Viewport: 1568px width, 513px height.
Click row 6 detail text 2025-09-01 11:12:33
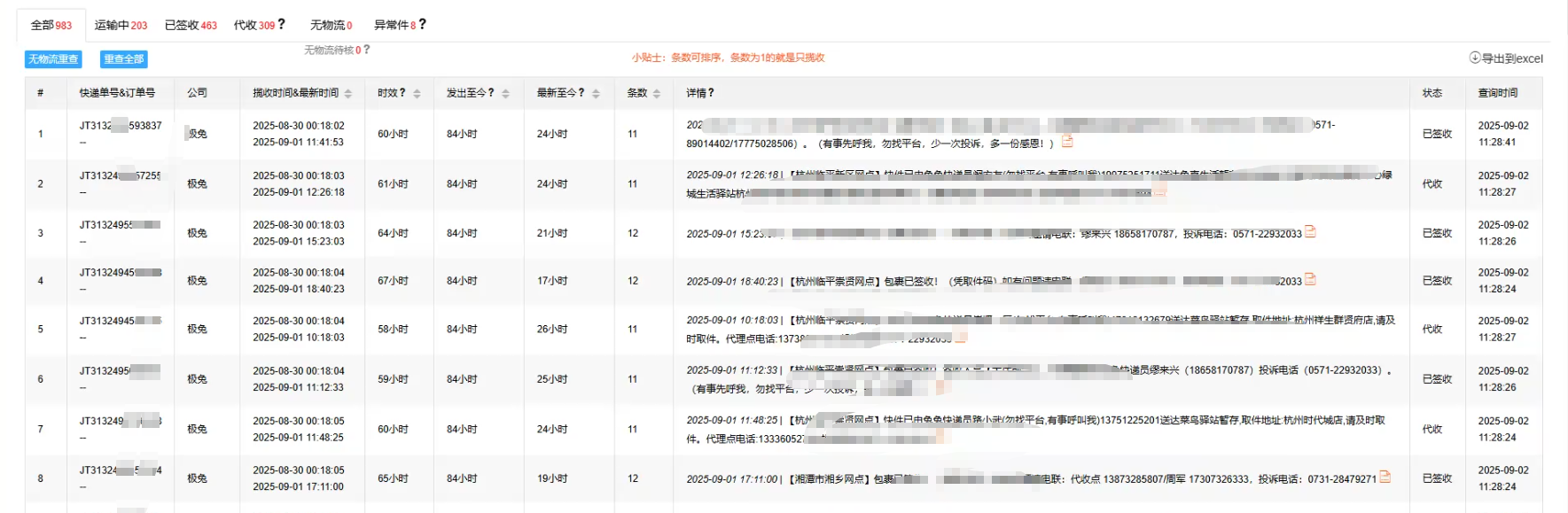coord(732,371)
